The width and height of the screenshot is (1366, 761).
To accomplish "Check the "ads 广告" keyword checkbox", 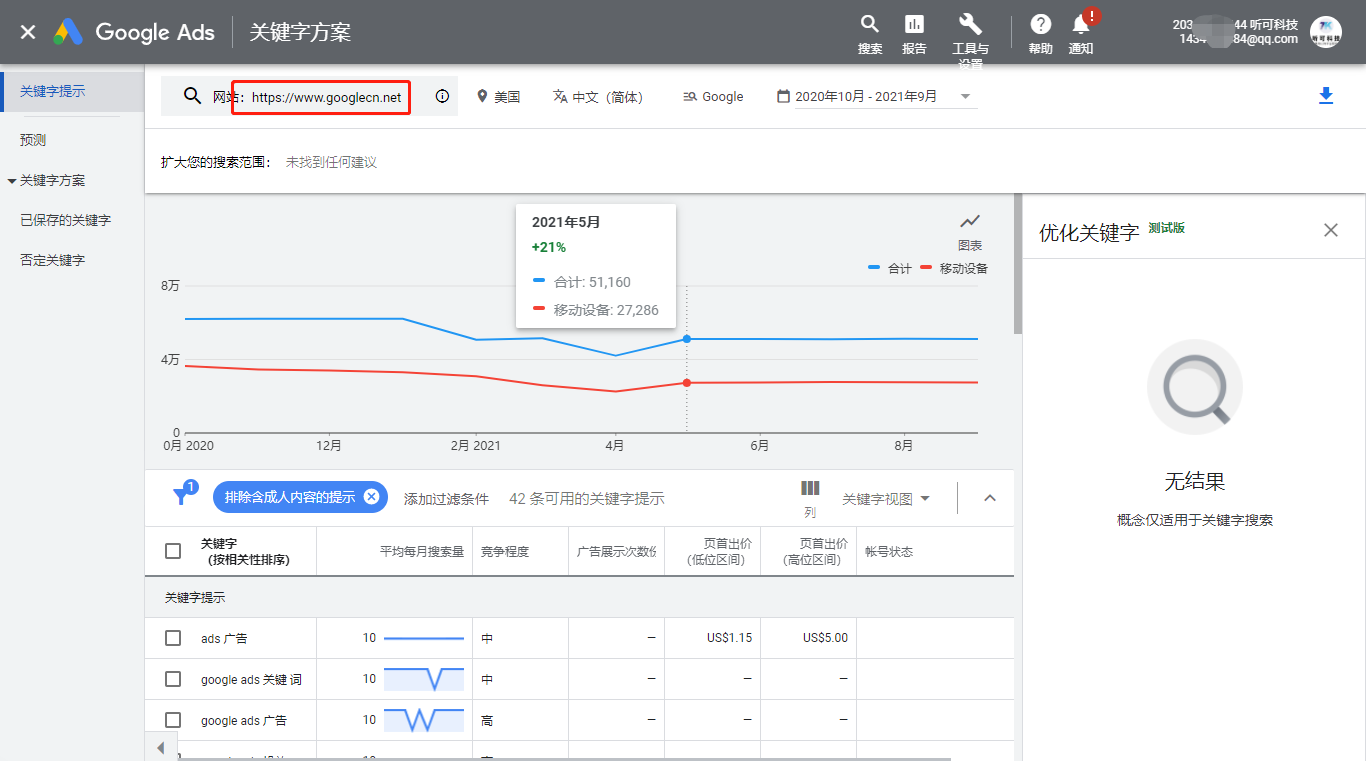I will tap(173, 638).
